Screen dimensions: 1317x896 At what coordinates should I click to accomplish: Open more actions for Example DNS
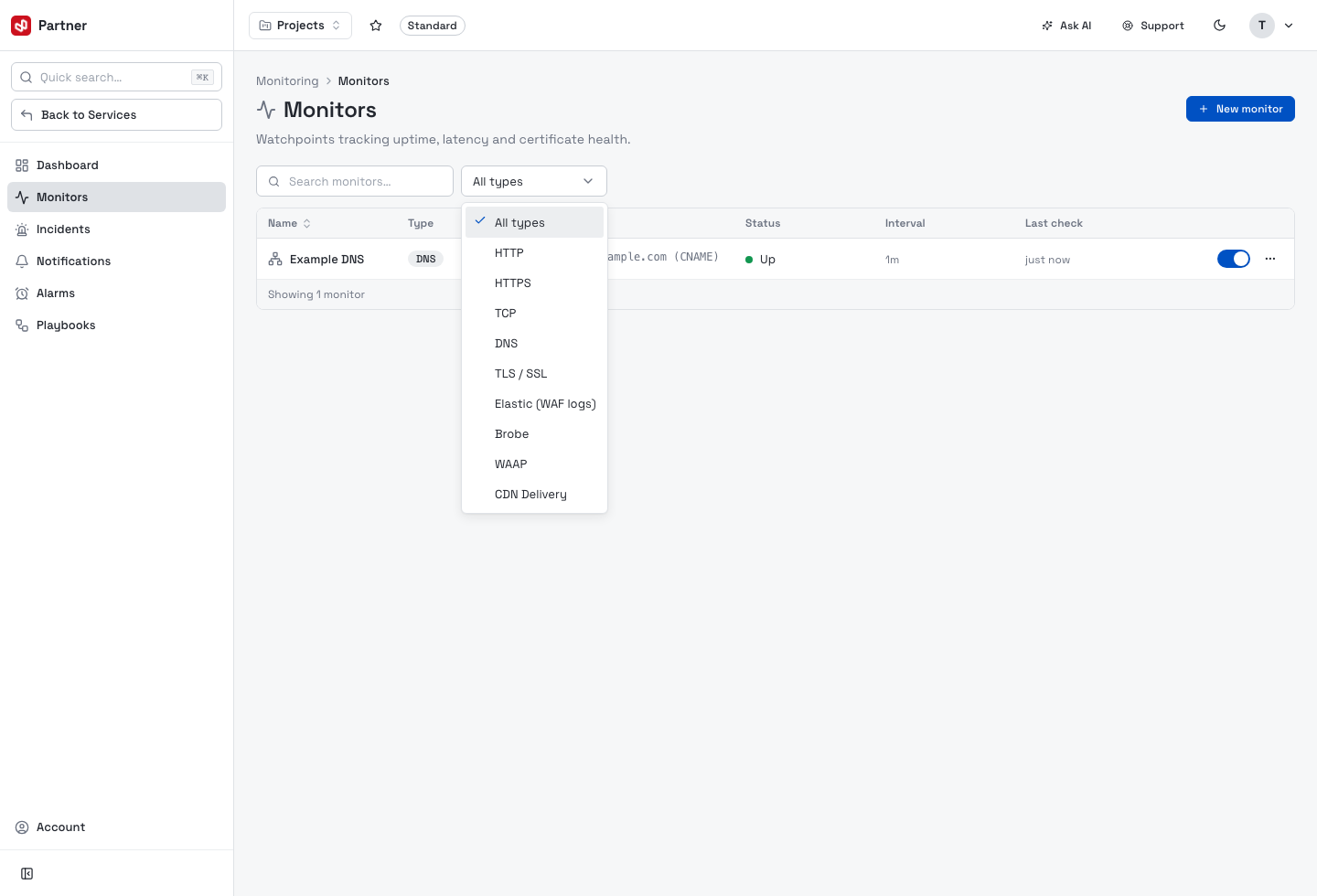pyautogui.click(x=1270, y=259)
